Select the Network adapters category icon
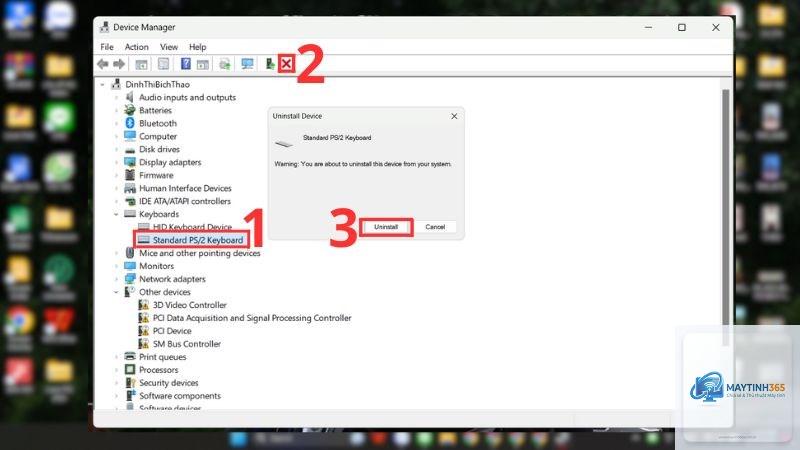The image size is (800, 450). pos(130,279)
